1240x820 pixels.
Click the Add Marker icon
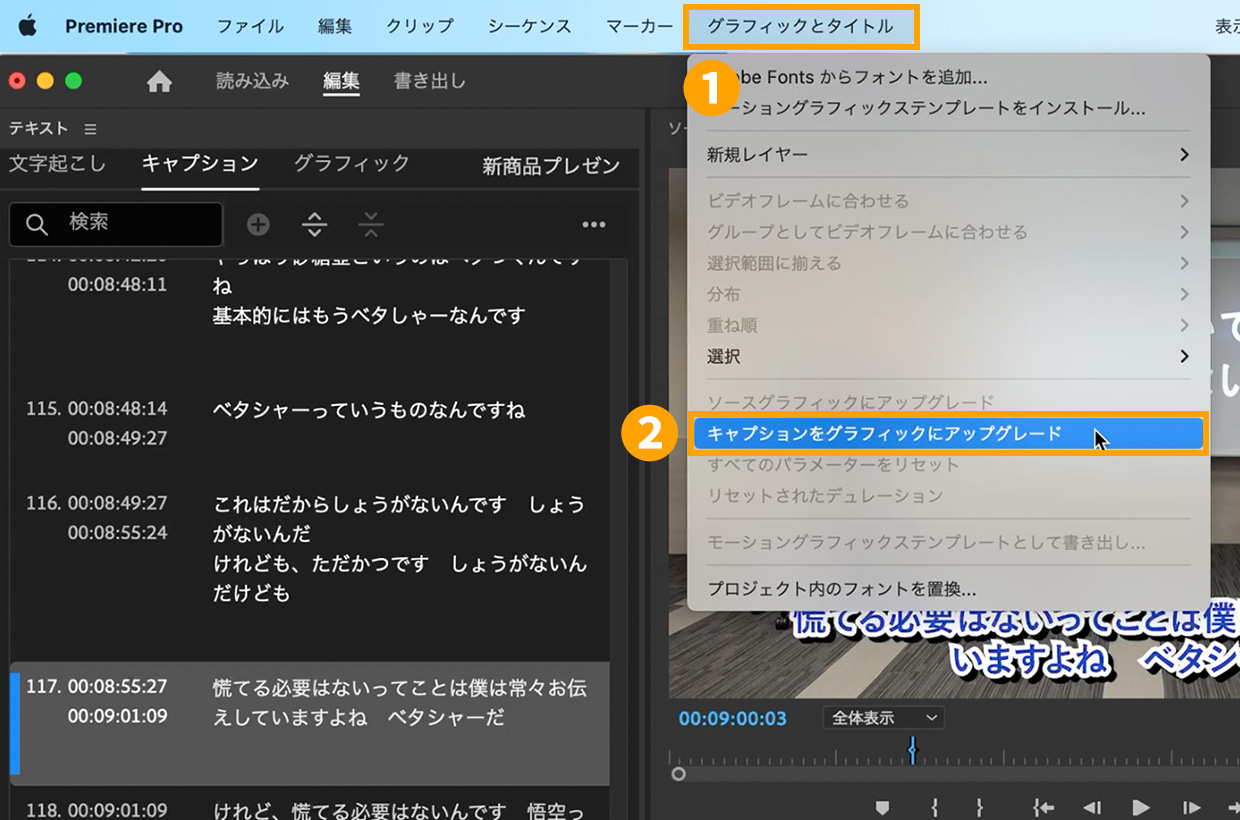[882, 807]
